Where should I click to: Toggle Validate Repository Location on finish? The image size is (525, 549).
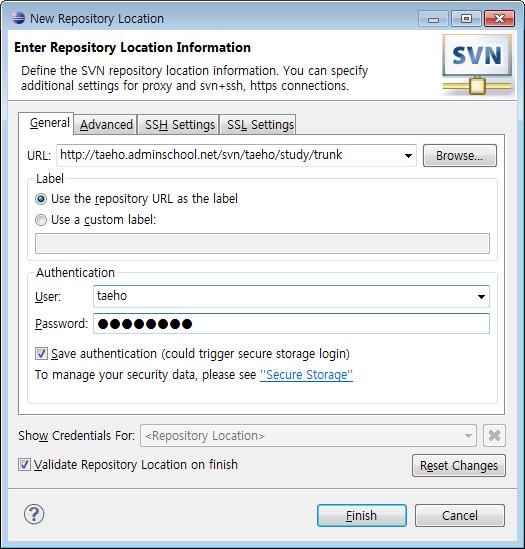24,465
